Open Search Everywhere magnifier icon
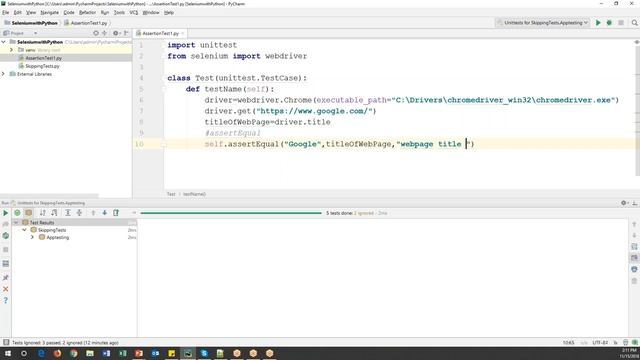 tap(634, 23)
